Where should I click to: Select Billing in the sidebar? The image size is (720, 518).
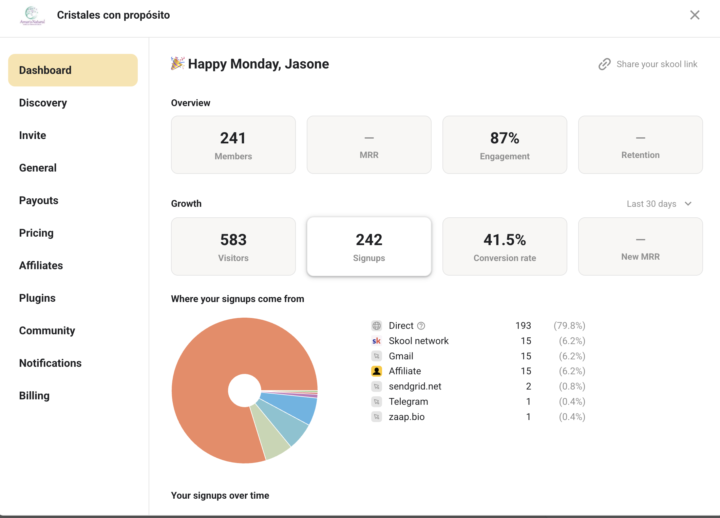[x=73, y=396]
